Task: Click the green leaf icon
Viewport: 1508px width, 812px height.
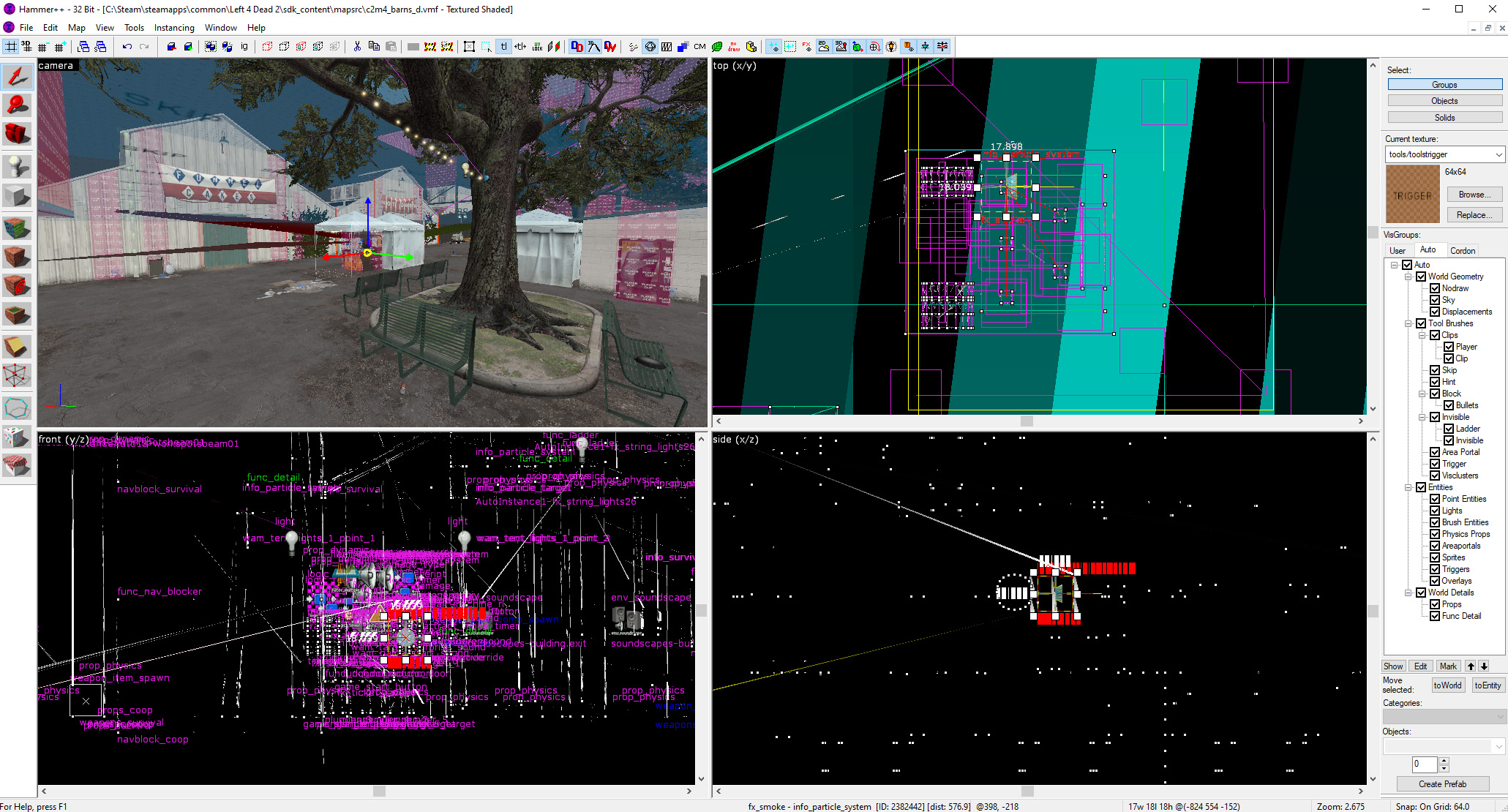Action: 717,47
